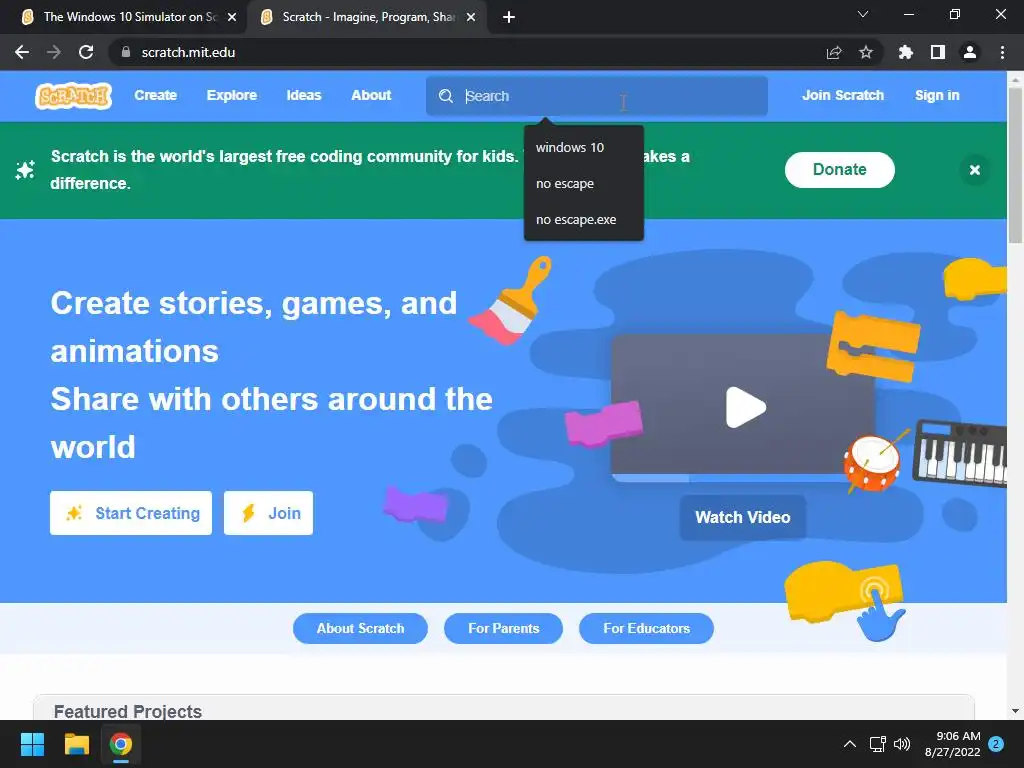Click the magnifier icon in search bar
Viewport: 1024px width, 768px height.
coord(445,96)
